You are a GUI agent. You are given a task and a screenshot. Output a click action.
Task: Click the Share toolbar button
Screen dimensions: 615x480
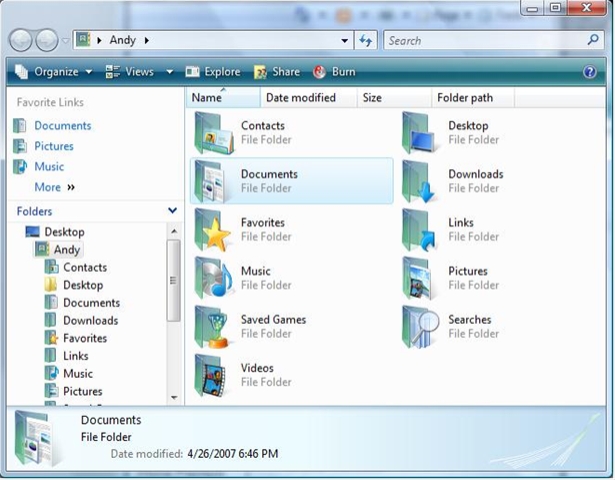pyautogui.click(x=277, y=72)
